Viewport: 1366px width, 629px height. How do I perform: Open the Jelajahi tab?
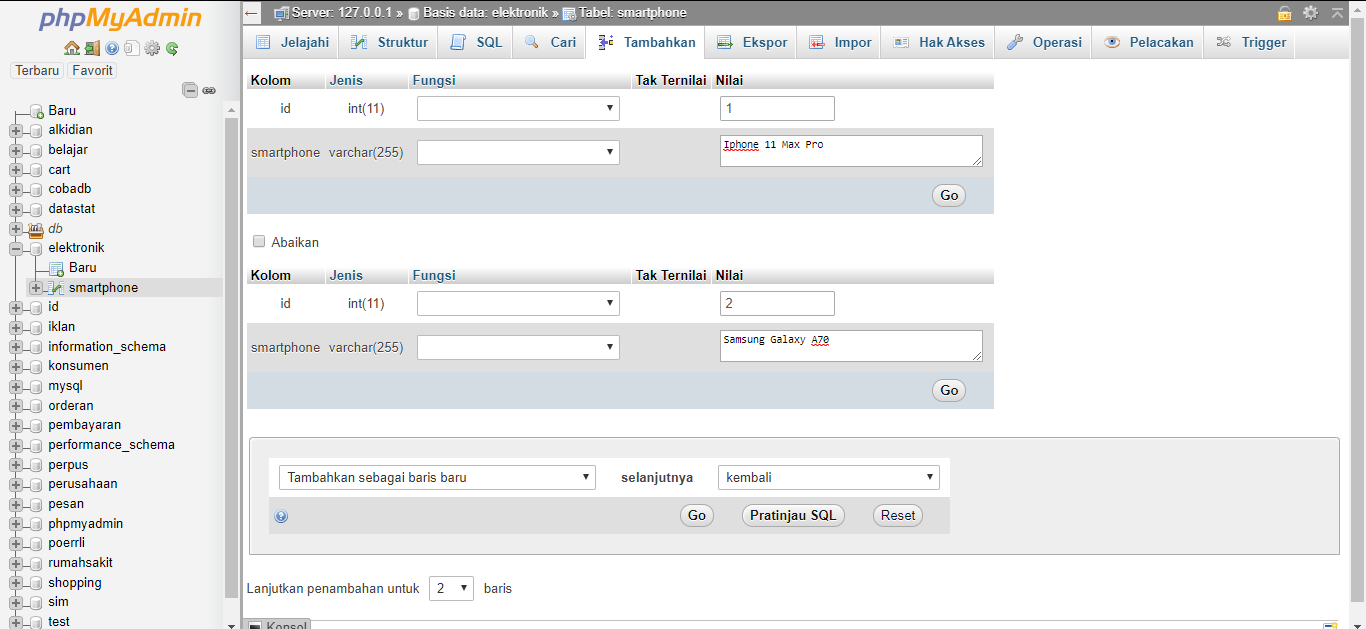(x=292, y=43)
